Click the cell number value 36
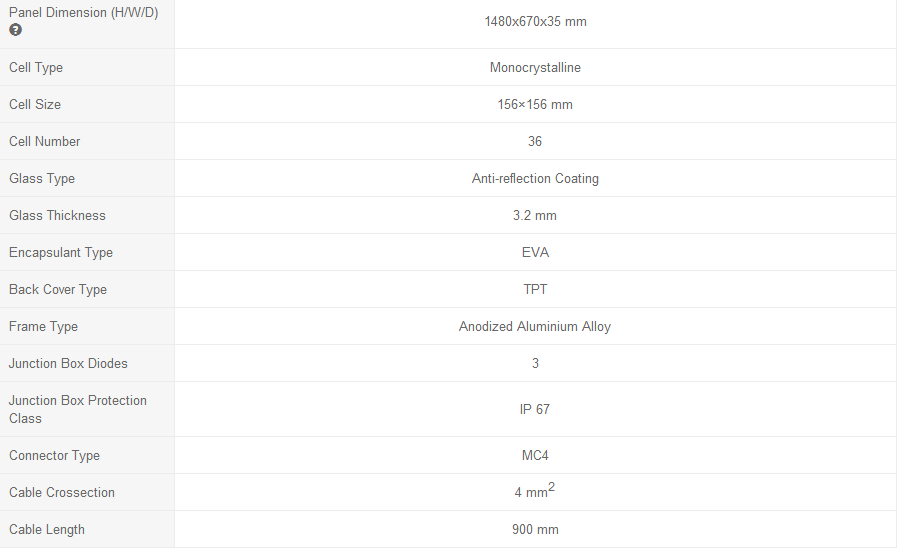 535,141
